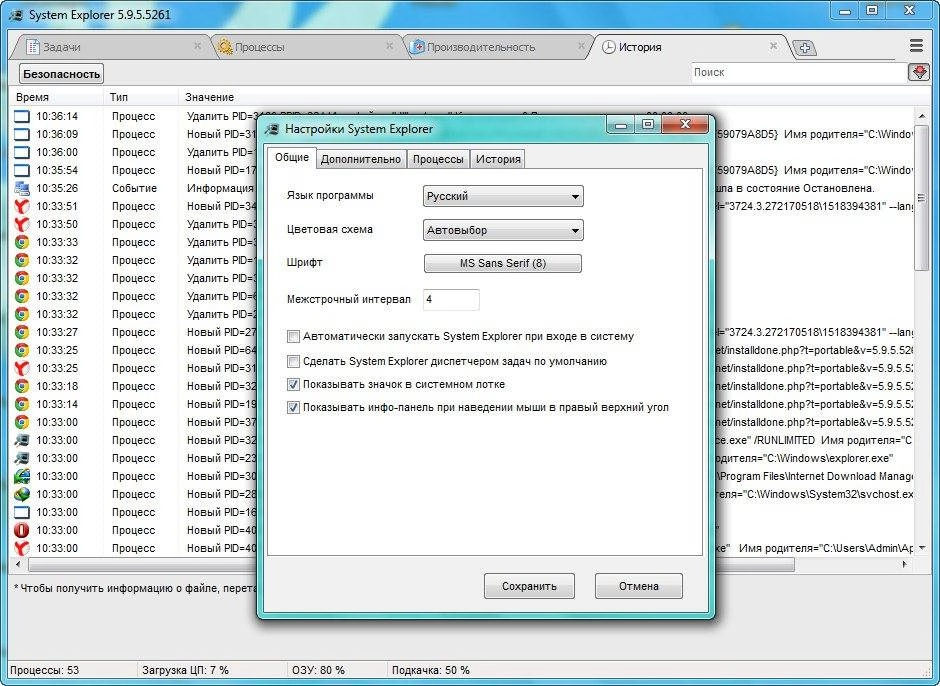Click the gear icon on Процессы tab
940x686 pixels.
click(225, 47)
